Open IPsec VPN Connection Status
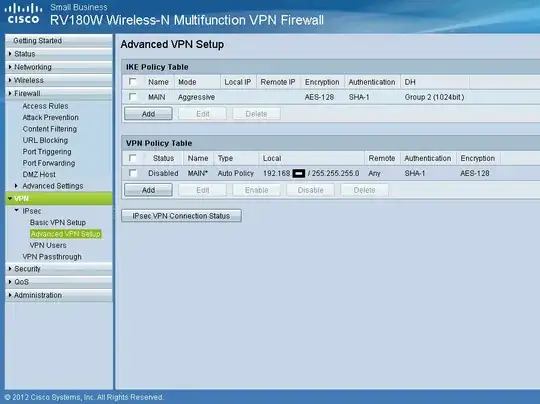The height and width of the screenshot is (404, 540). 181,216
